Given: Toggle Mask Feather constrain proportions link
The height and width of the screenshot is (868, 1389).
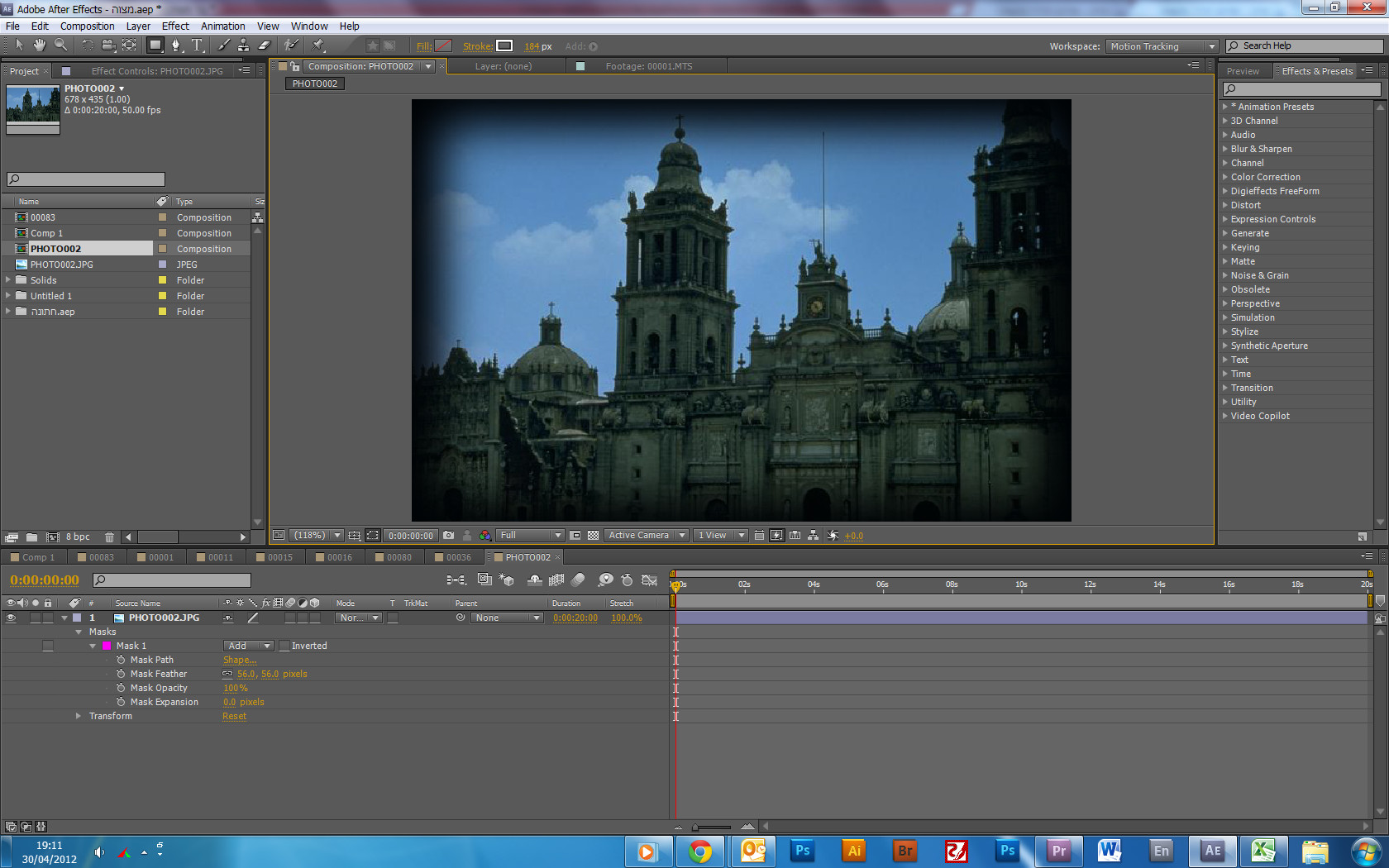Looking at the screenshot, I should pyautogui.click(x=227, y=674).
